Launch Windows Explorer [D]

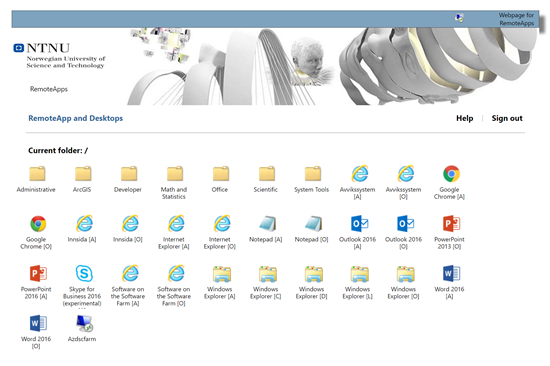[312, 282]
